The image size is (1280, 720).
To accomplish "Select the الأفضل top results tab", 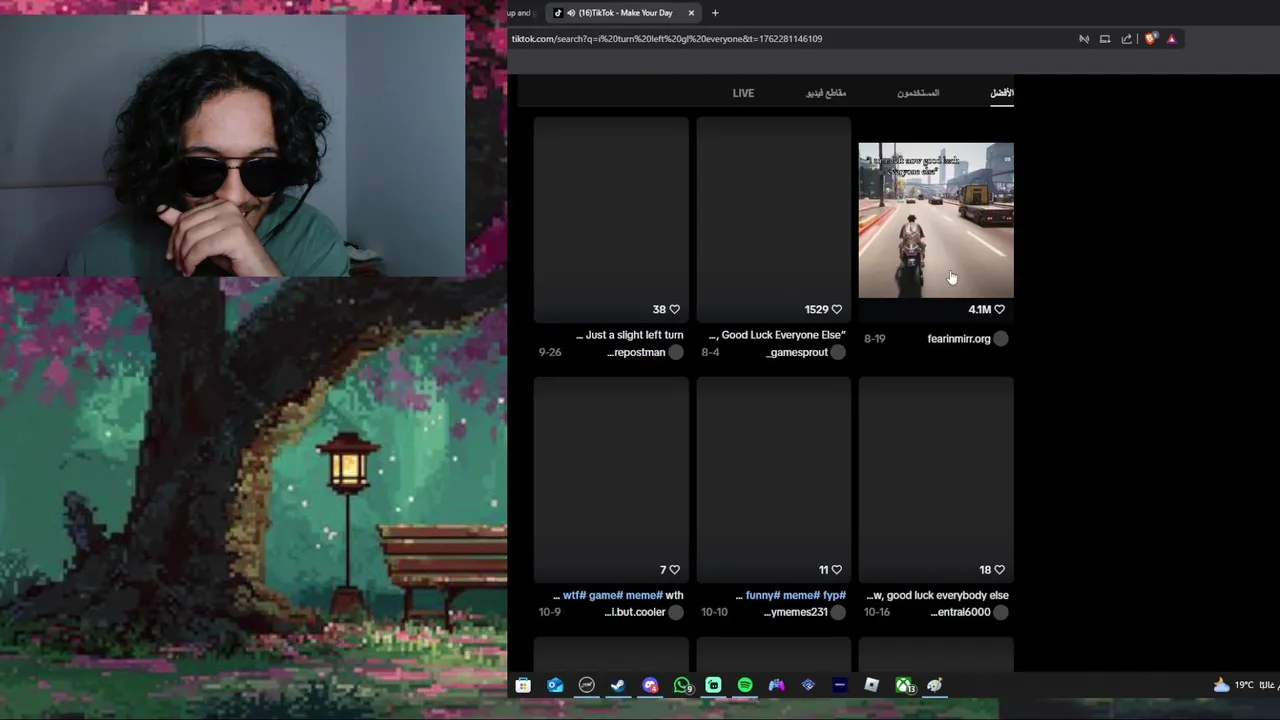I will click(1002, 93).
